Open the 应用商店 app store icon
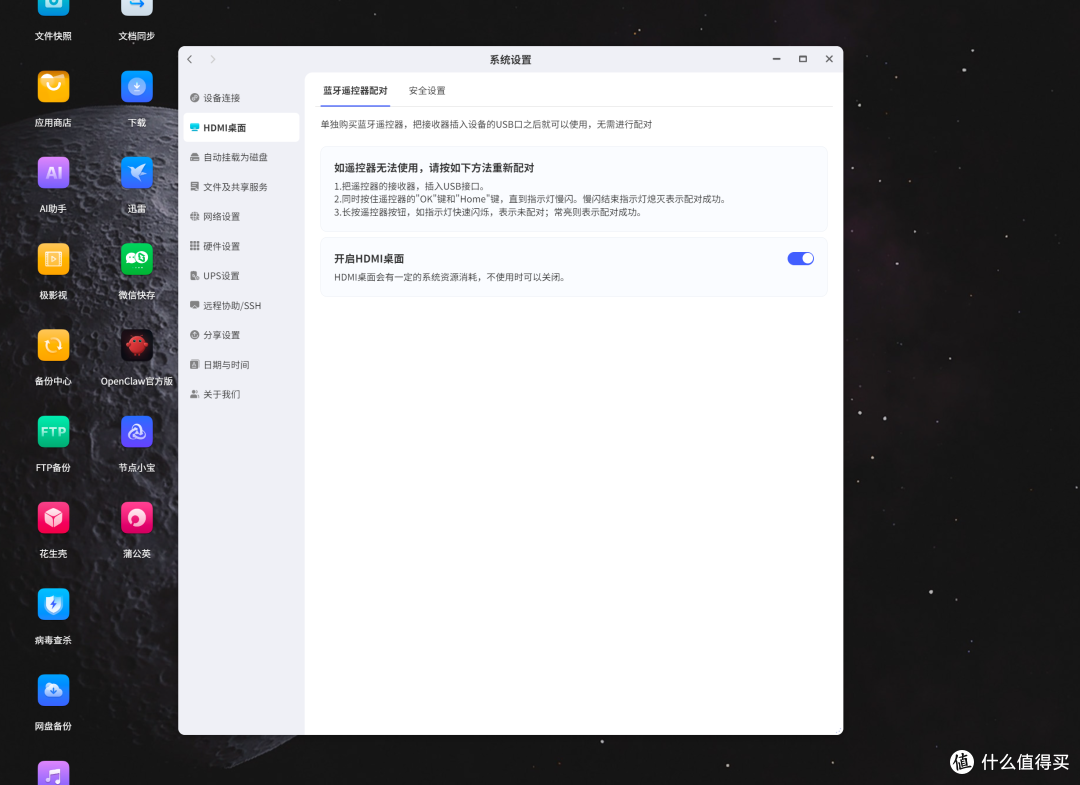This screenshot has width=1080, height=785. [x=53, y=87]
